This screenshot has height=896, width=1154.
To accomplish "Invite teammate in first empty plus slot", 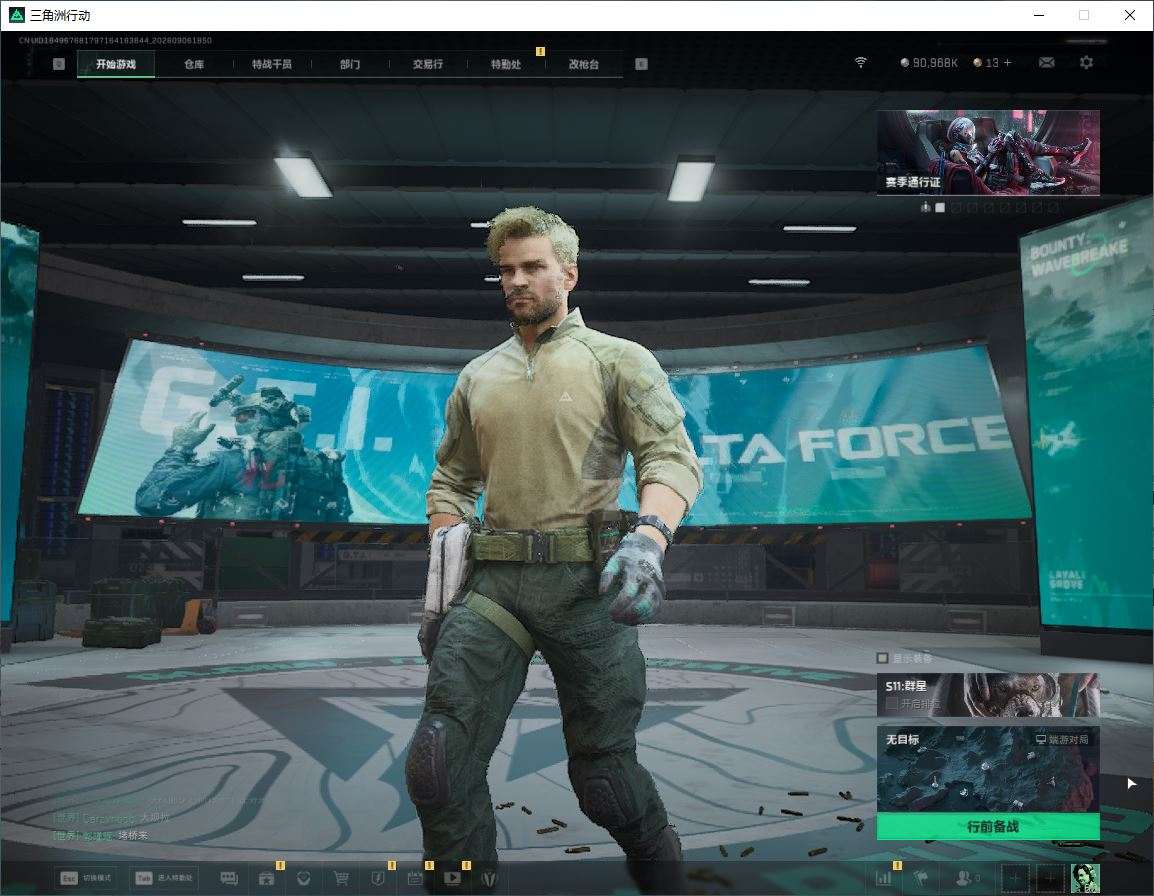I will click(1013, 878).
